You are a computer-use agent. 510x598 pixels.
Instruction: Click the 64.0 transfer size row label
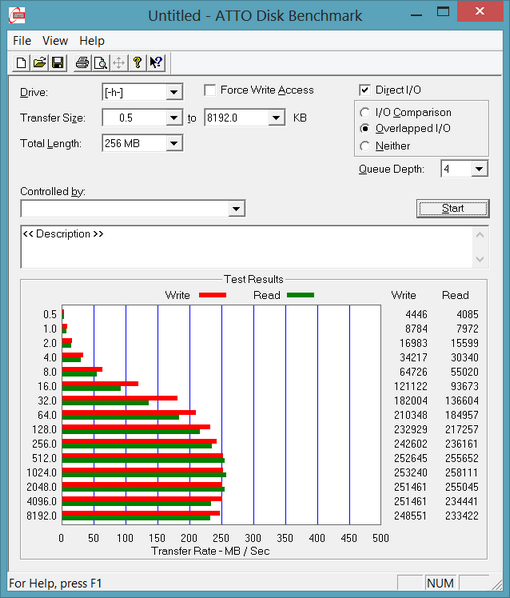point(47,415)
